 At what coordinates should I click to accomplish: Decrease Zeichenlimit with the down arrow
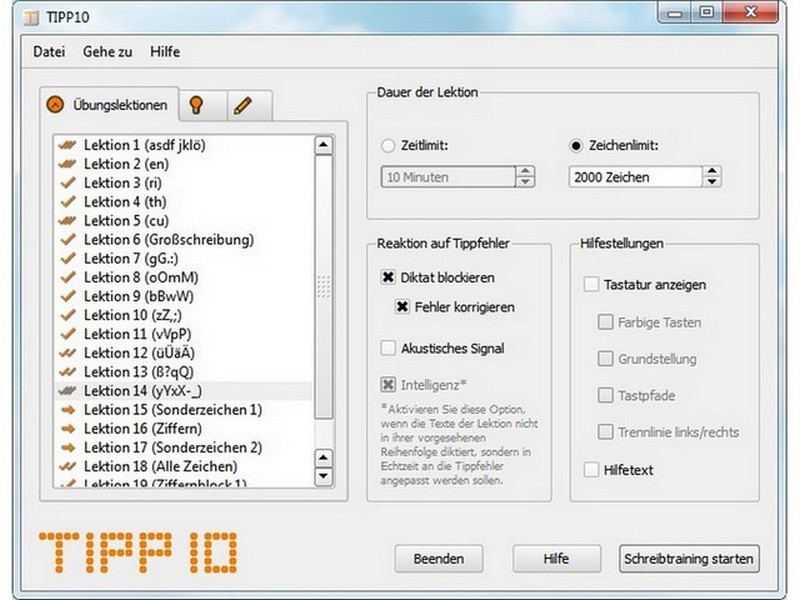(712, 182)
